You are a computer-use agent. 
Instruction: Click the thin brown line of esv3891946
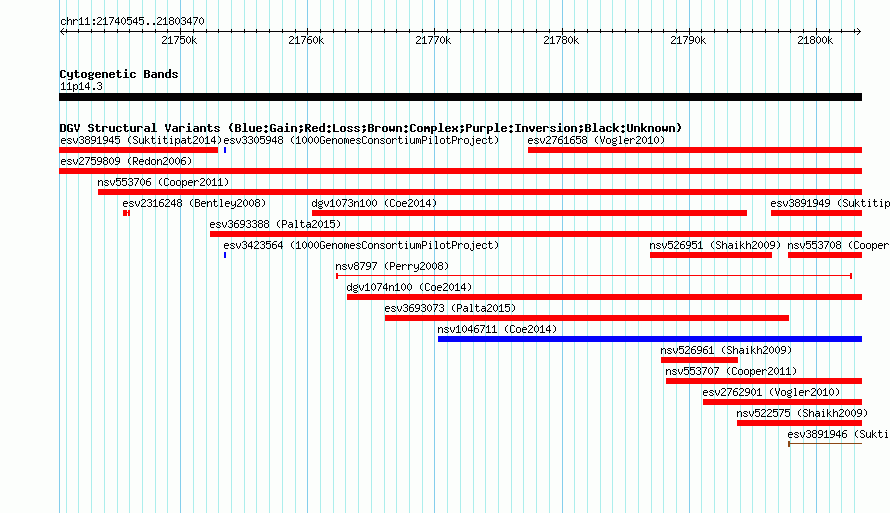825,444
